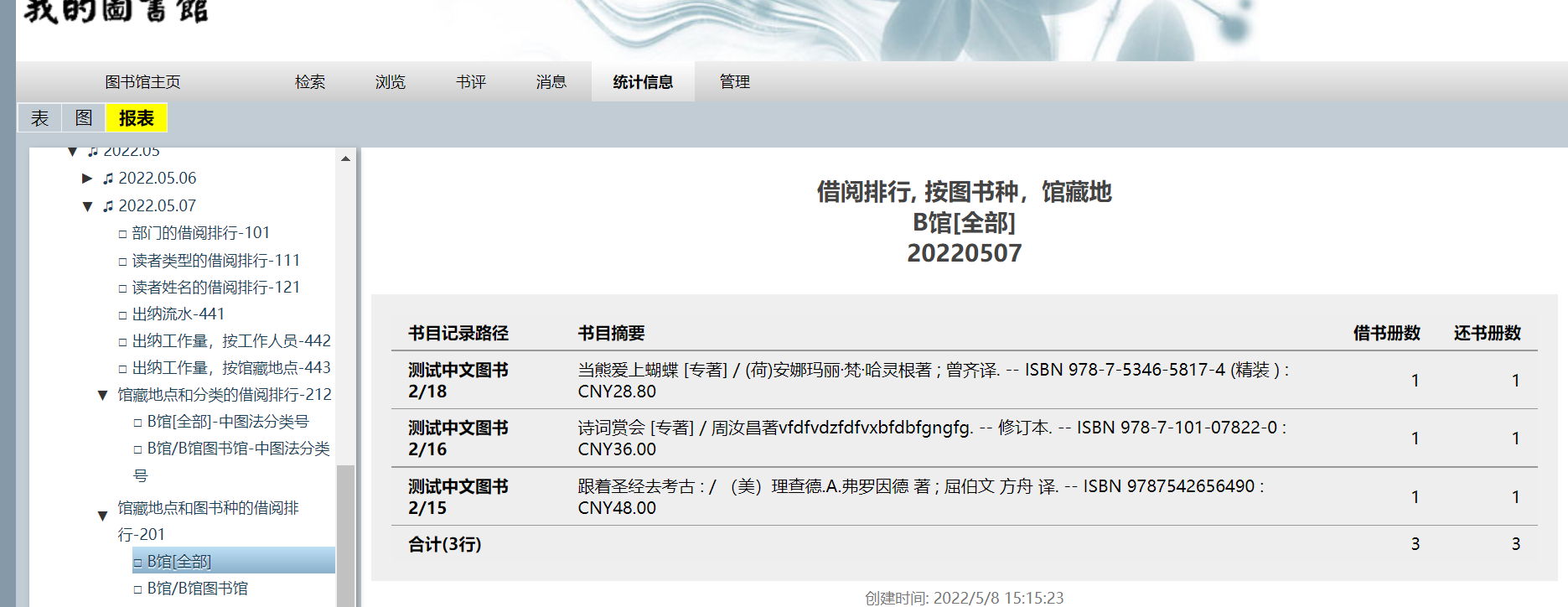Open the 消息 menu item
Image resolution: width=1568 pixels, height=607 pixels.
(x=551, y=82)
